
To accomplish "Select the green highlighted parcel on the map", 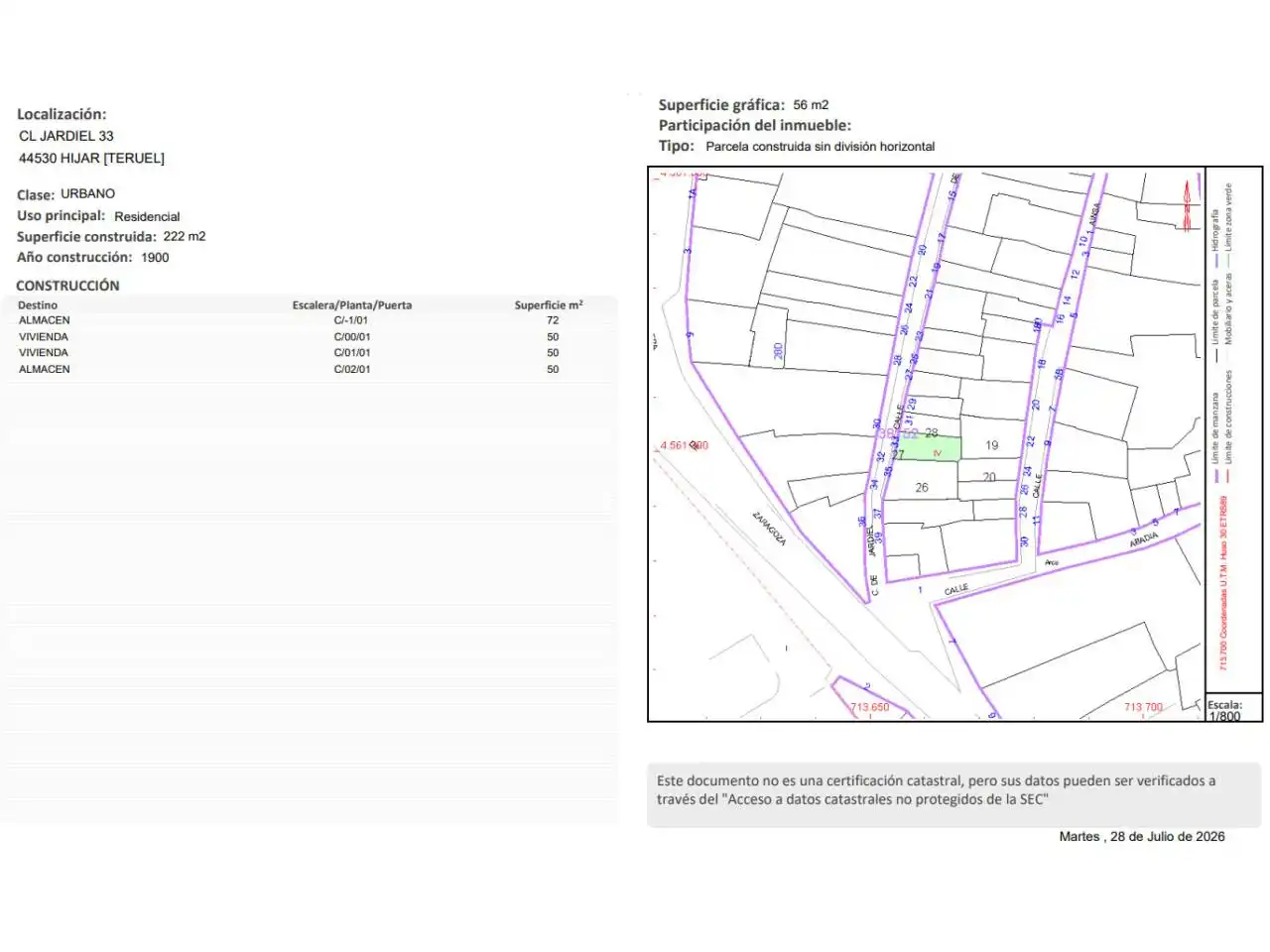I will pyautogui.click(x=929, y=449).
